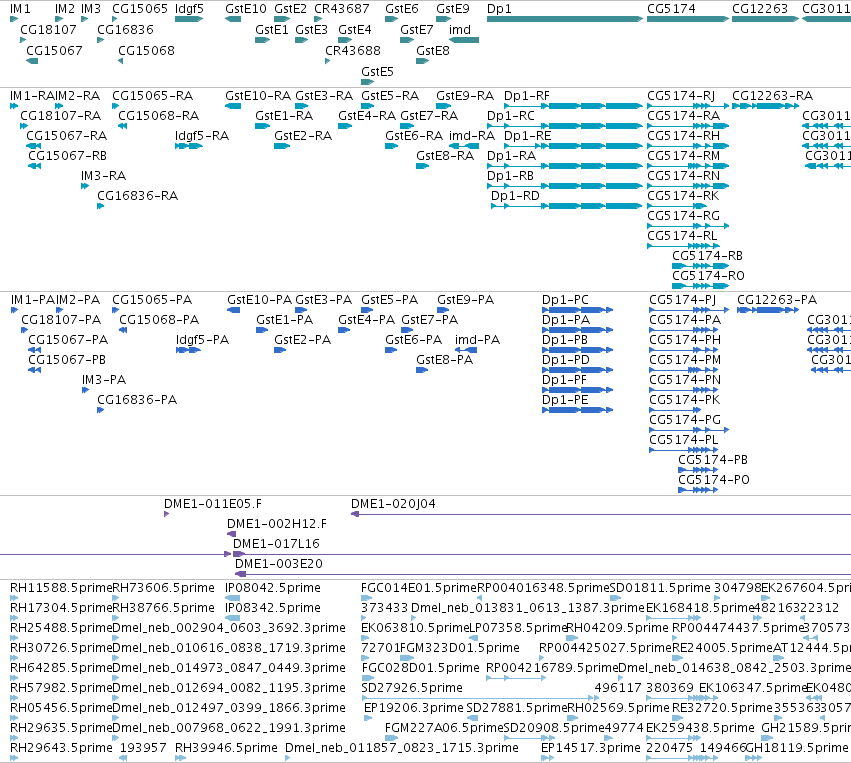
Task: Click the CG5174-PJ protein label
Action: (x=682, y=300)
